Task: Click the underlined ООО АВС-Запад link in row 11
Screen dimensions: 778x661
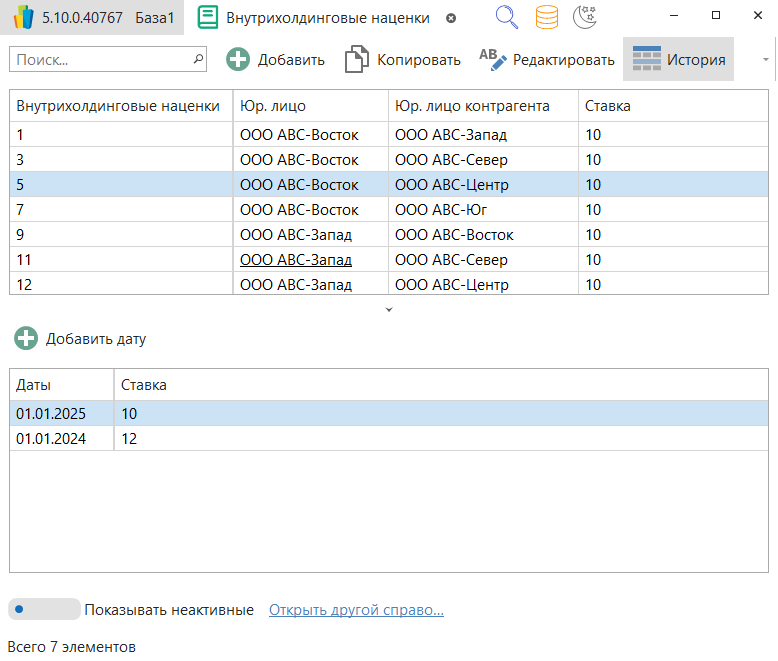Action: point(296,260)
